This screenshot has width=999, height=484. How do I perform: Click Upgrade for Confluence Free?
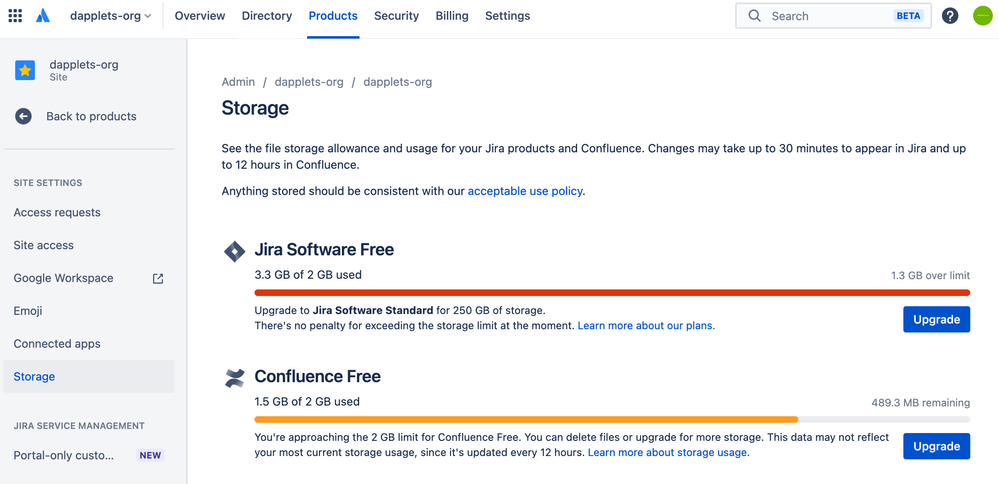[937, 446]
